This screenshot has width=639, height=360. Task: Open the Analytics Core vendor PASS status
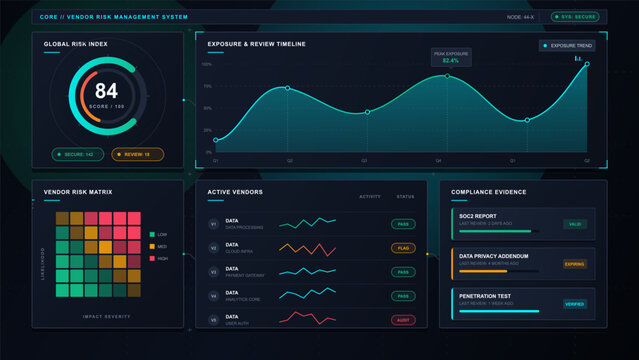403,296
